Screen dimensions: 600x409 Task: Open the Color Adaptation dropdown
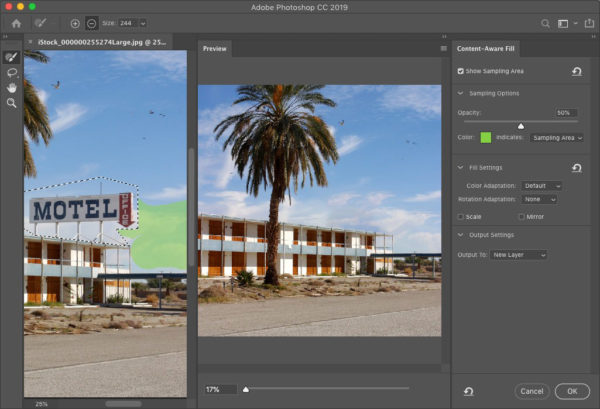(x=541, y=186)
